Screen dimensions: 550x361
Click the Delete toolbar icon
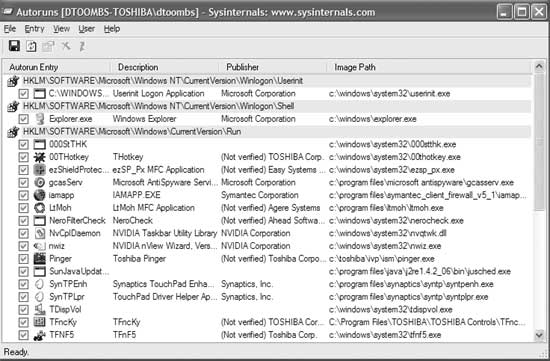[66, 46]
